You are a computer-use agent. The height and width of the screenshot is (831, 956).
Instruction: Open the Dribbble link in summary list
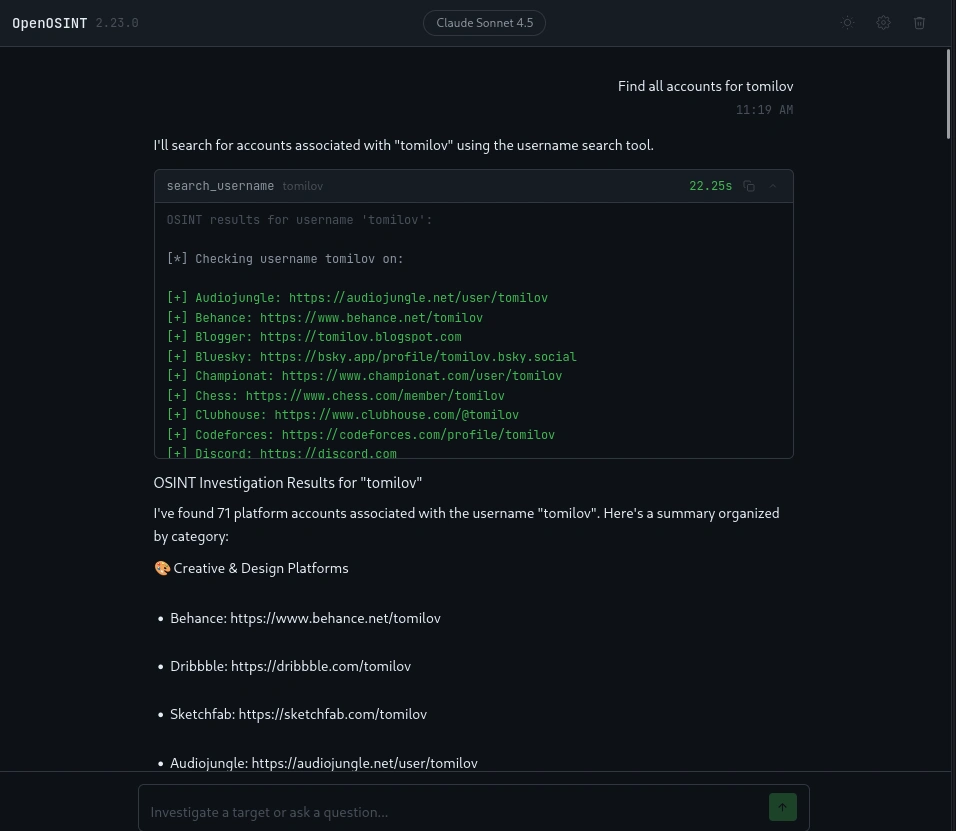(321, 666)
